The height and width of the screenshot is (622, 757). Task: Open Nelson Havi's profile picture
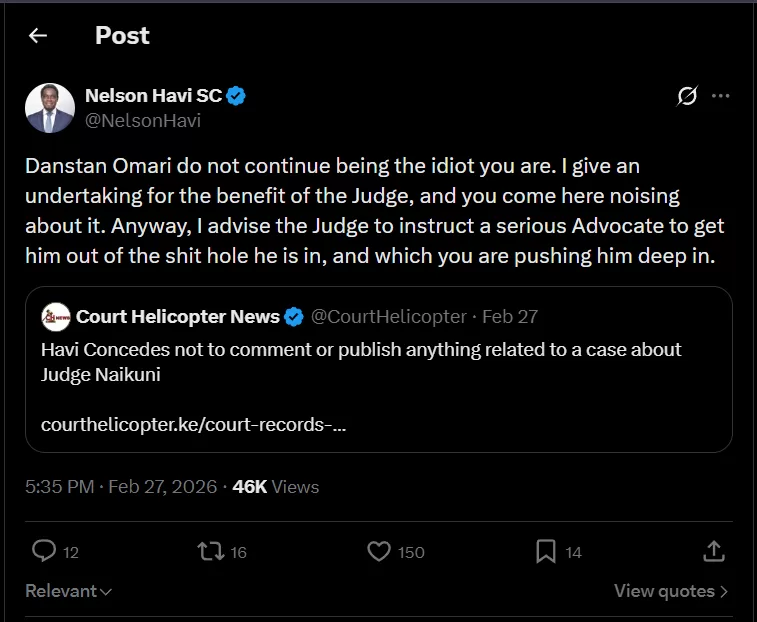click(50, 108)
